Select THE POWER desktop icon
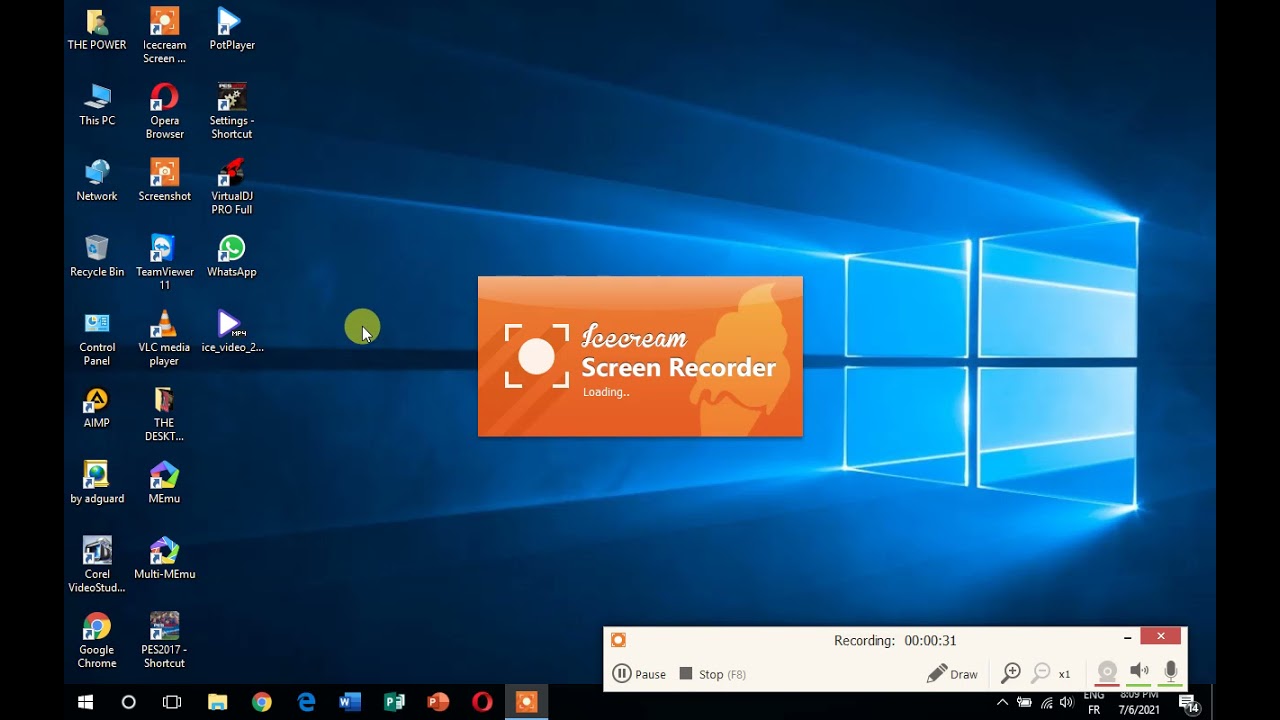 coord(97,29)
